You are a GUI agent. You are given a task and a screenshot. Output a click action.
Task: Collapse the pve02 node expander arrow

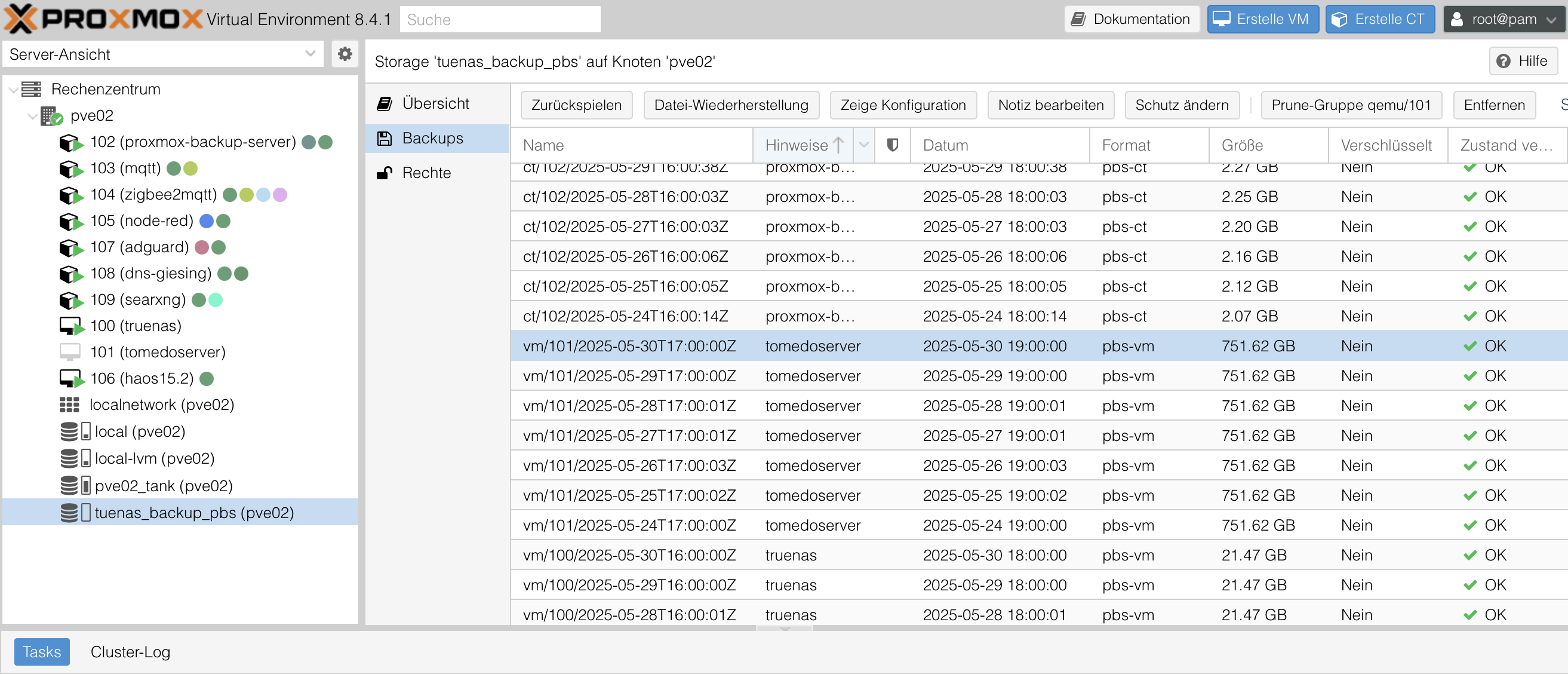pos(33,116)
